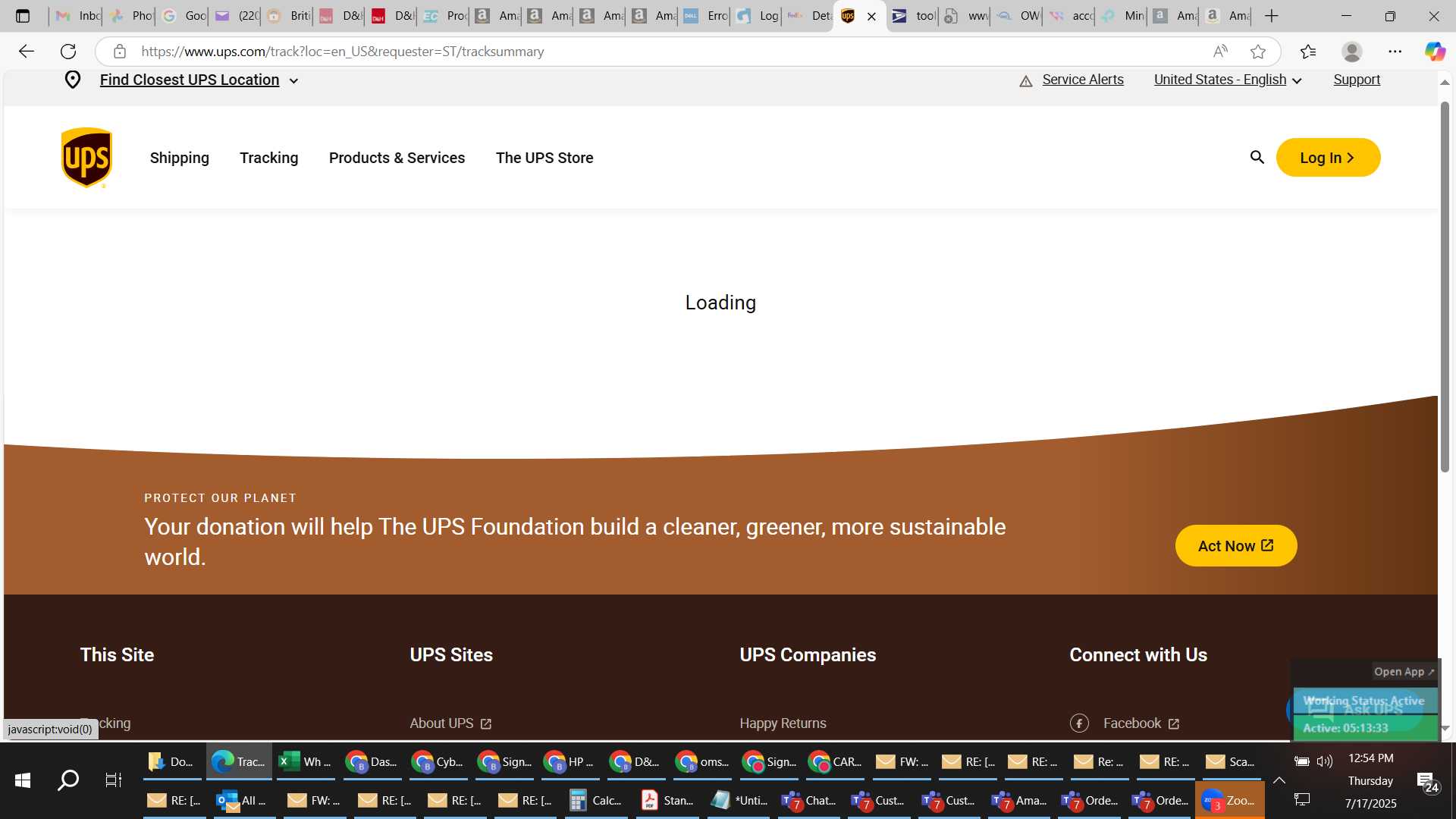The image size is (1456, 819).
Task: Open the Shipping menu
Action: point(179,158)
